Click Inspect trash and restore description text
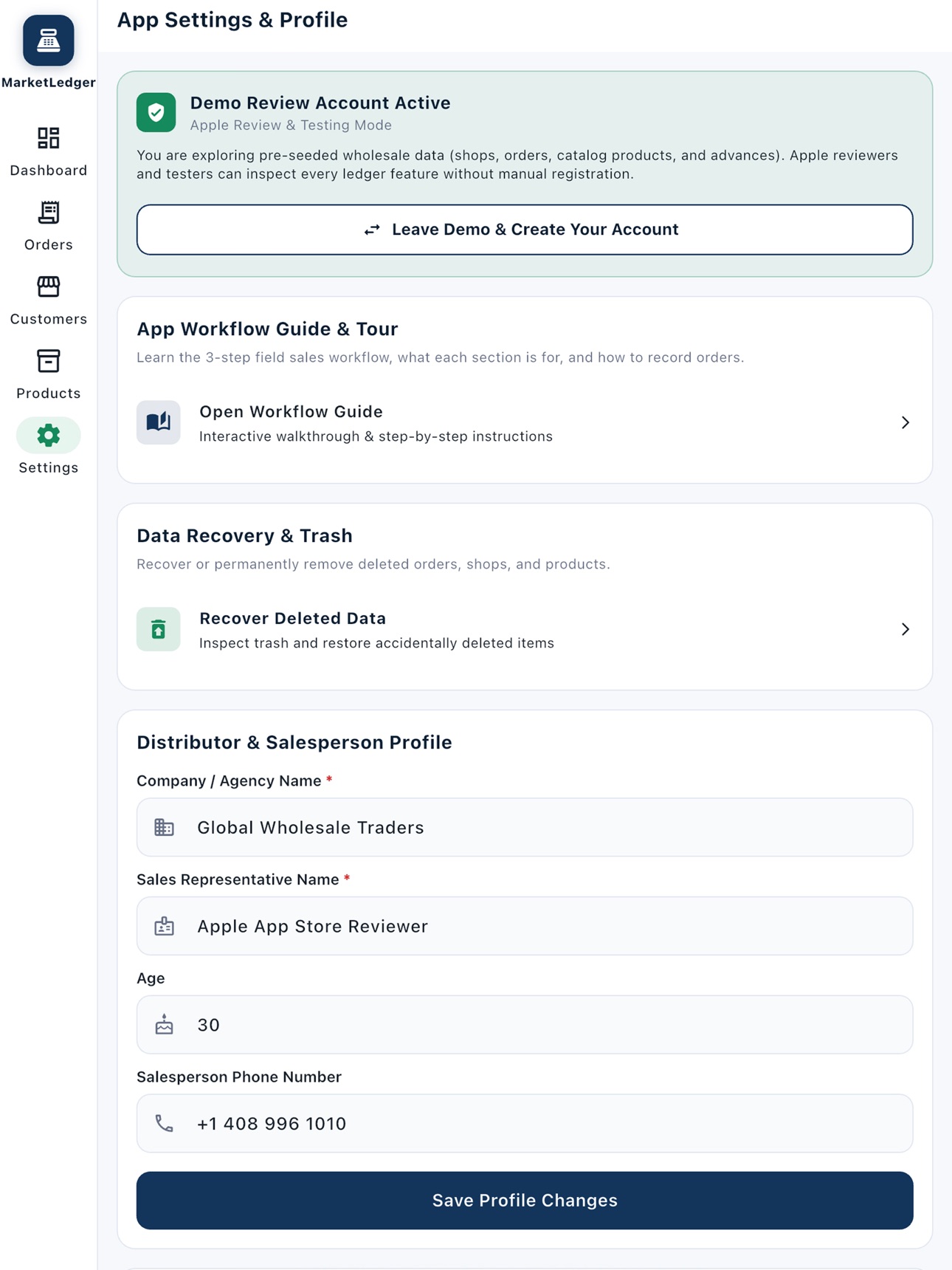952x1270 pixels. point(376,643)
